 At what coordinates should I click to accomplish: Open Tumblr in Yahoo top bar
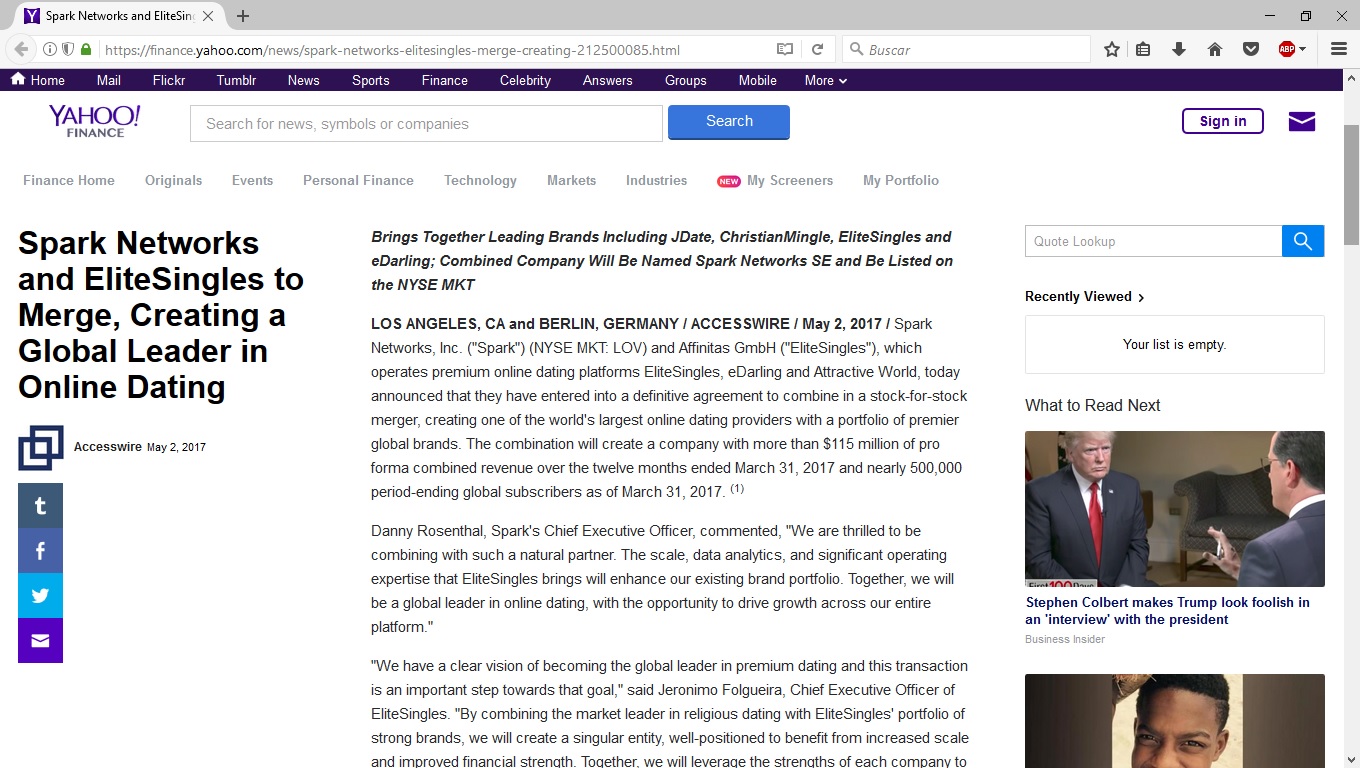tap(237, 80)
